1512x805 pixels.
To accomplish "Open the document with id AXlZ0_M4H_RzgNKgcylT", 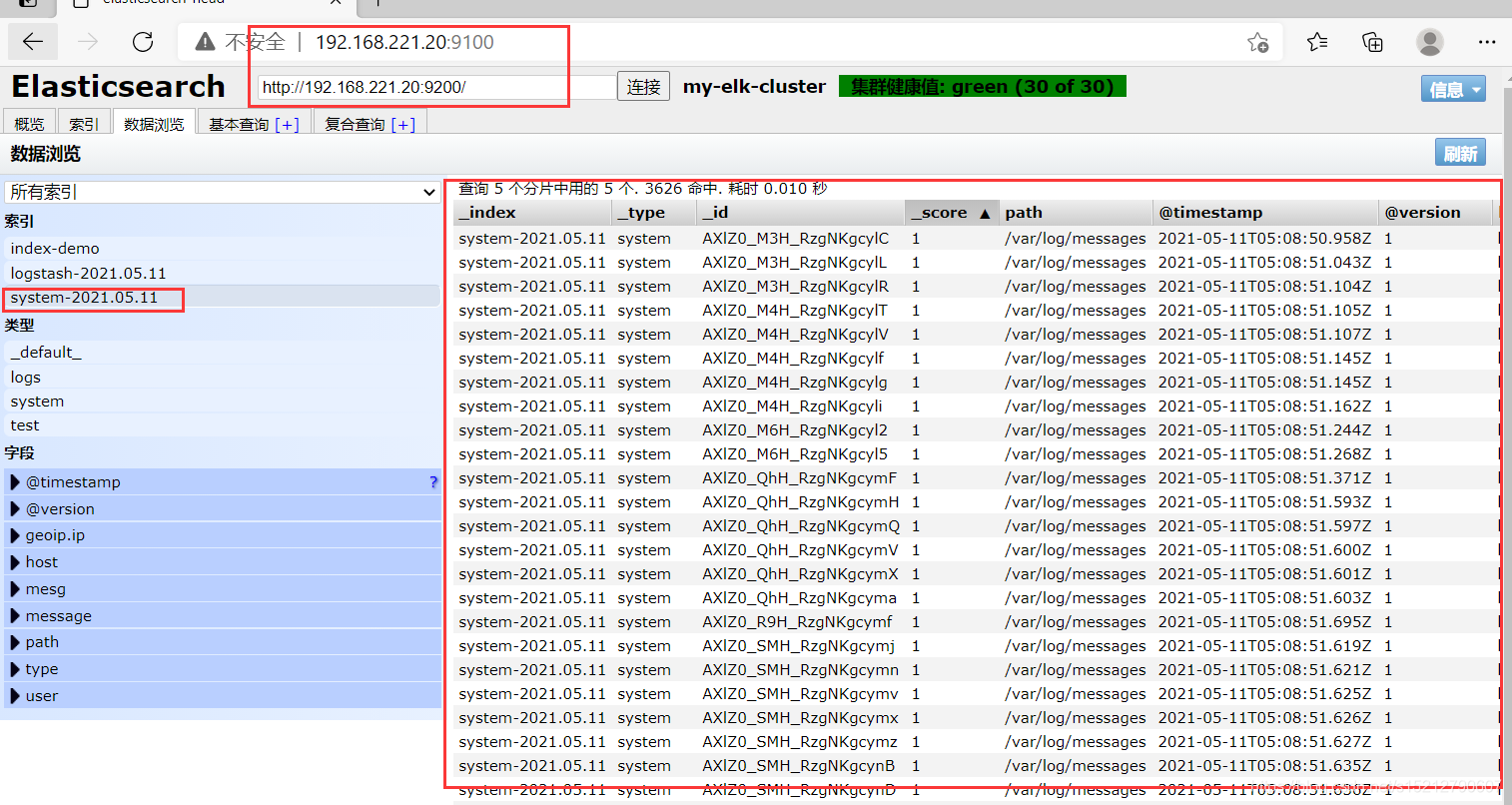I will 795,310.
